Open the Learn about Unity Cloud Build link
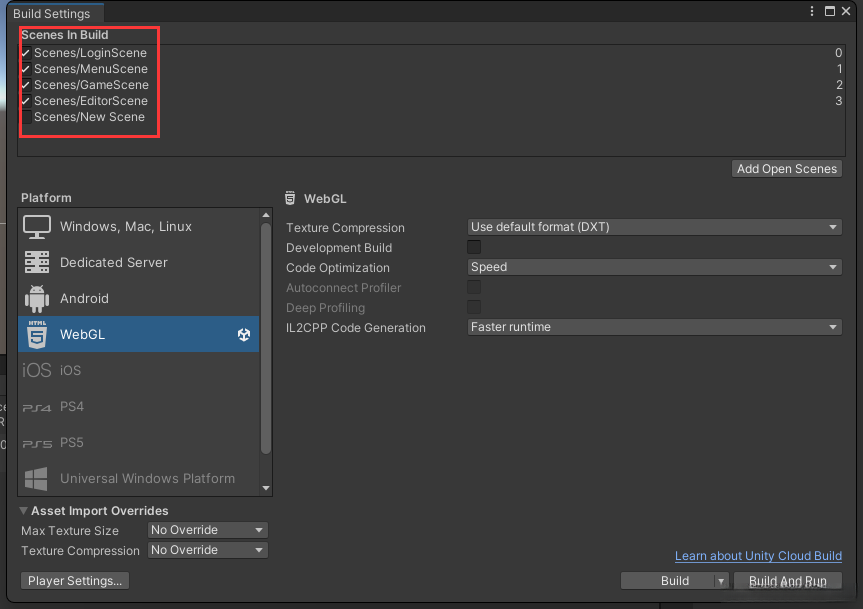The image size is (863, 609). 758,556
